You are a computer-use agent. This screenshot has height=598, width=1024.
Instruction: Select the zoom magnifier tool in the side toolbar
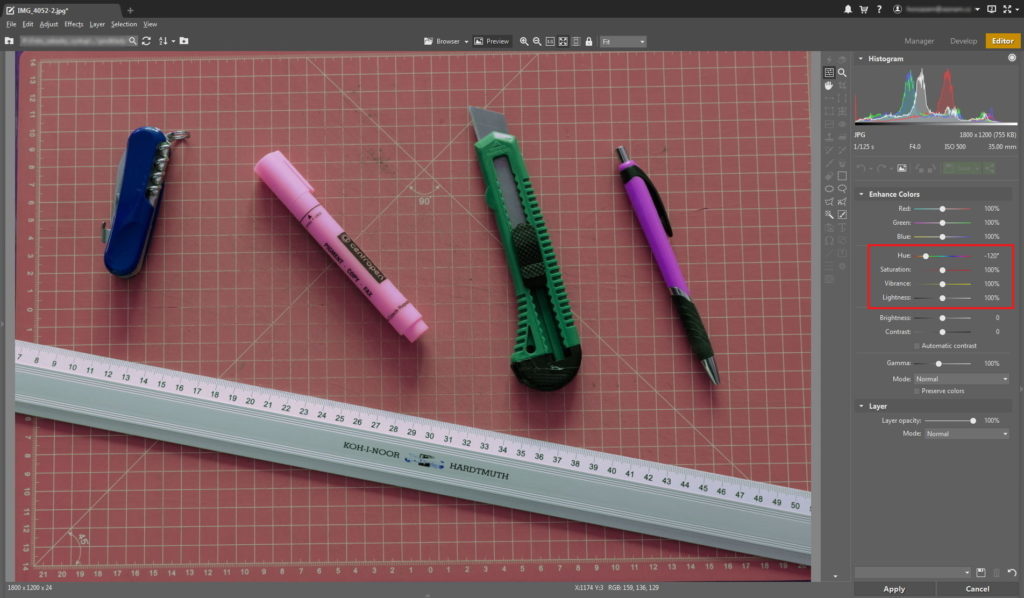[x=842, y=72]
